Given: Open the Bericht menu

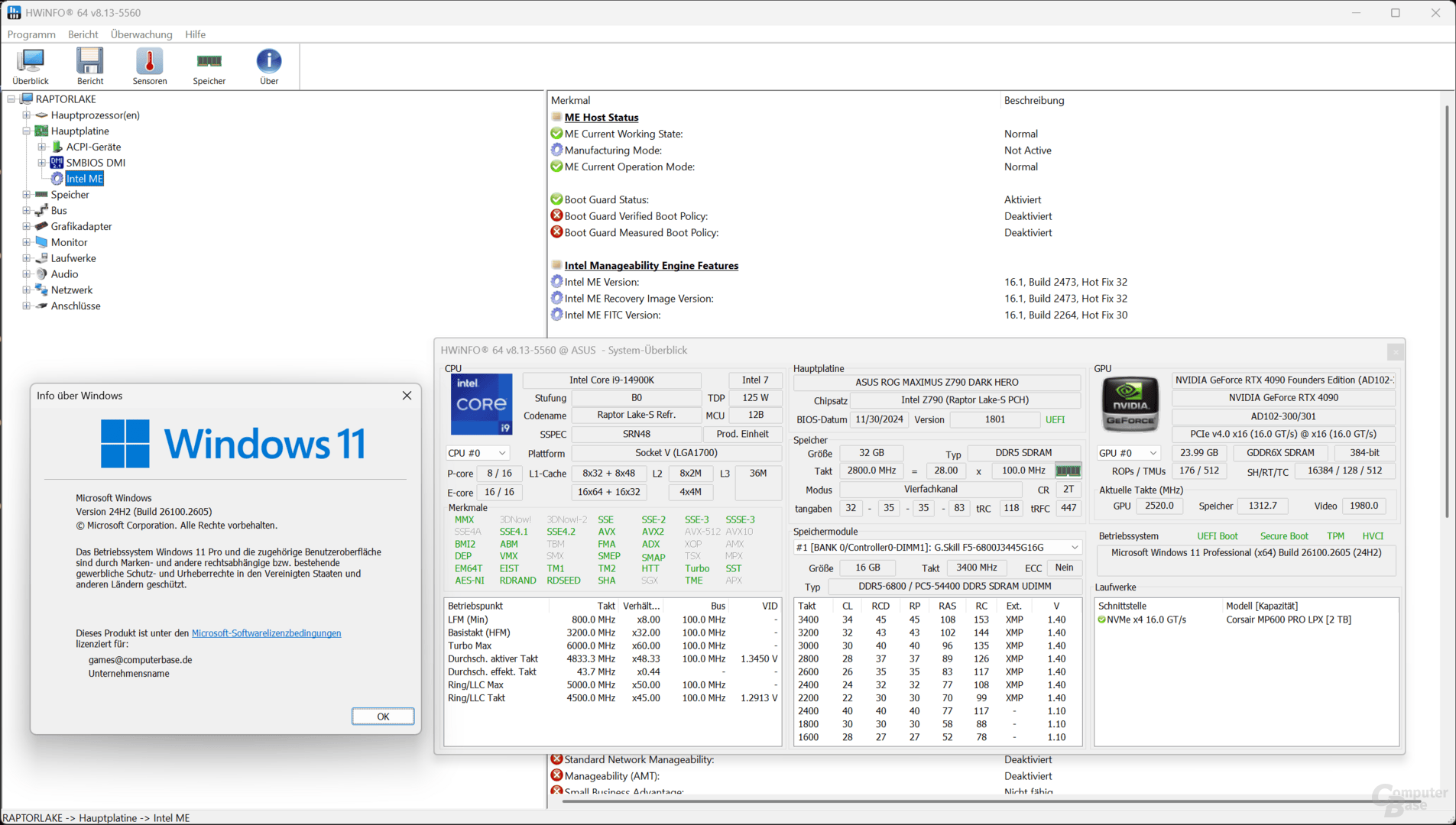Looking at the screenshot, I should click(83, 34).
